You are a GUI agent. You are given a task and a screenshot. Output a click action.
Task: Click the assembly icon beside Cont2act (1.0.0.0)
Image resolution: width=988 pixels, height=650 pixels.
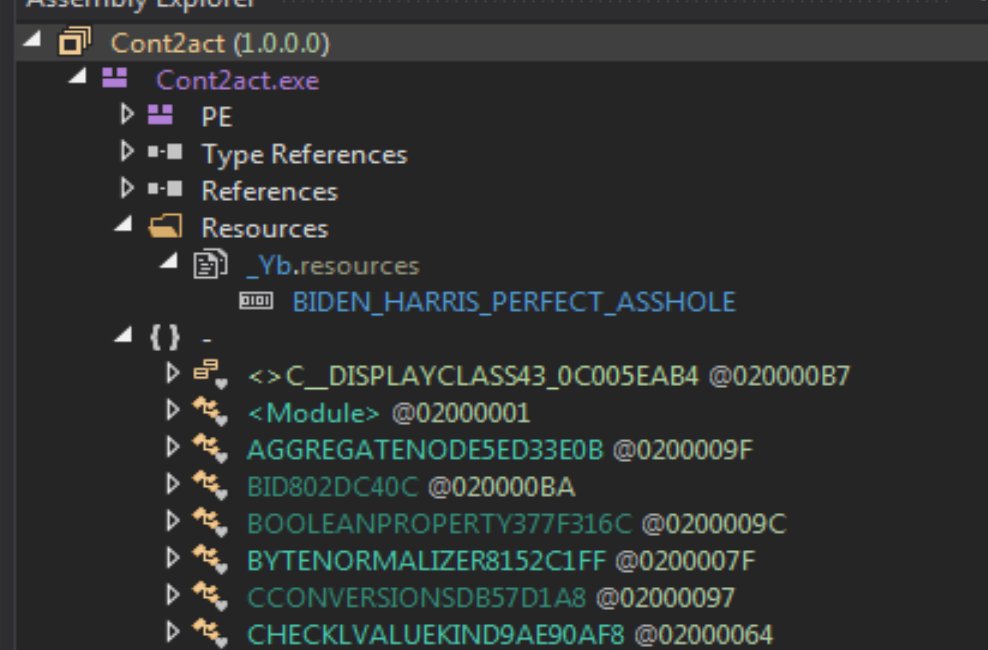74,42
